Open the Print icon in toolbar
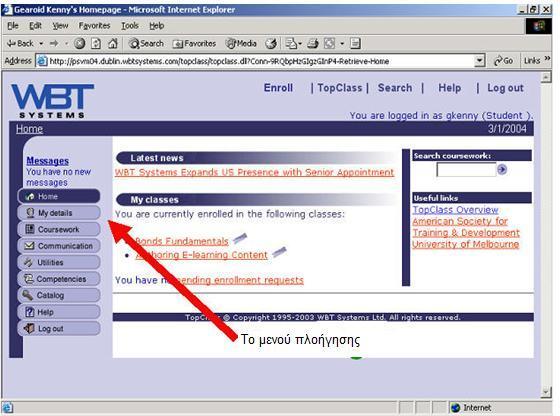This screenshot has height=416, width=560. click(x=312, y=44)
